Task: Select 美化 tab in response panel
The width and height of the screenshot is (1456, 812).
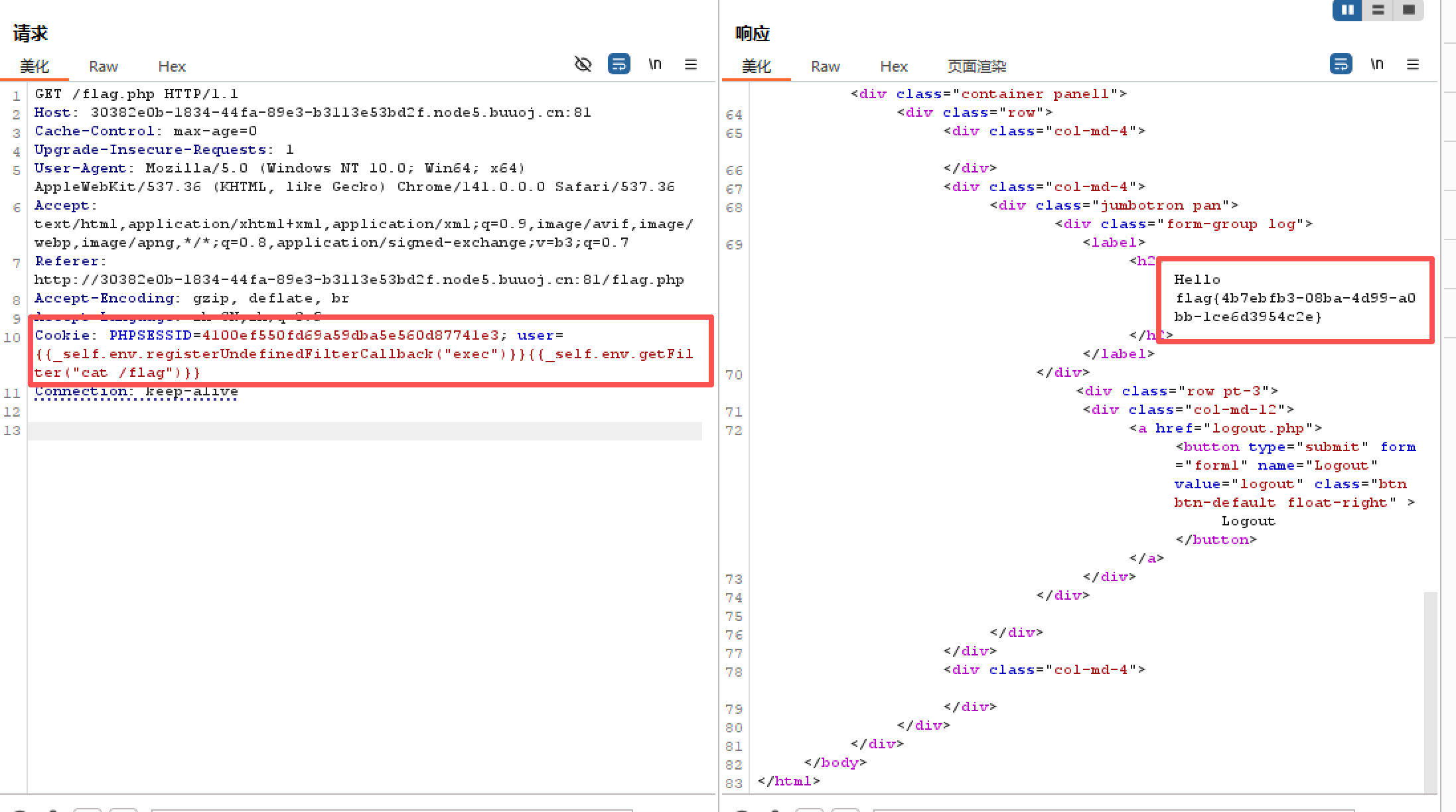Action: click(x=757, y=66)
